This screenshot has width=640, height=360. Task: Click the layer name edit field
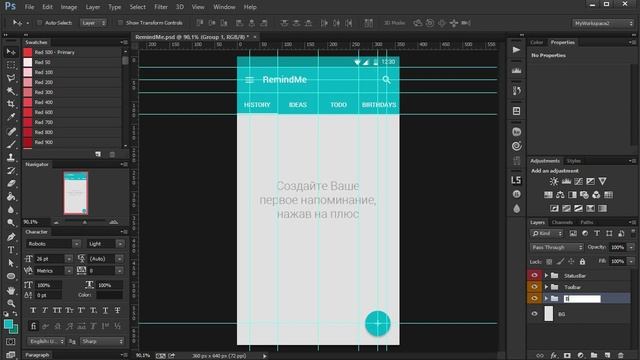(x=582, y=299)
